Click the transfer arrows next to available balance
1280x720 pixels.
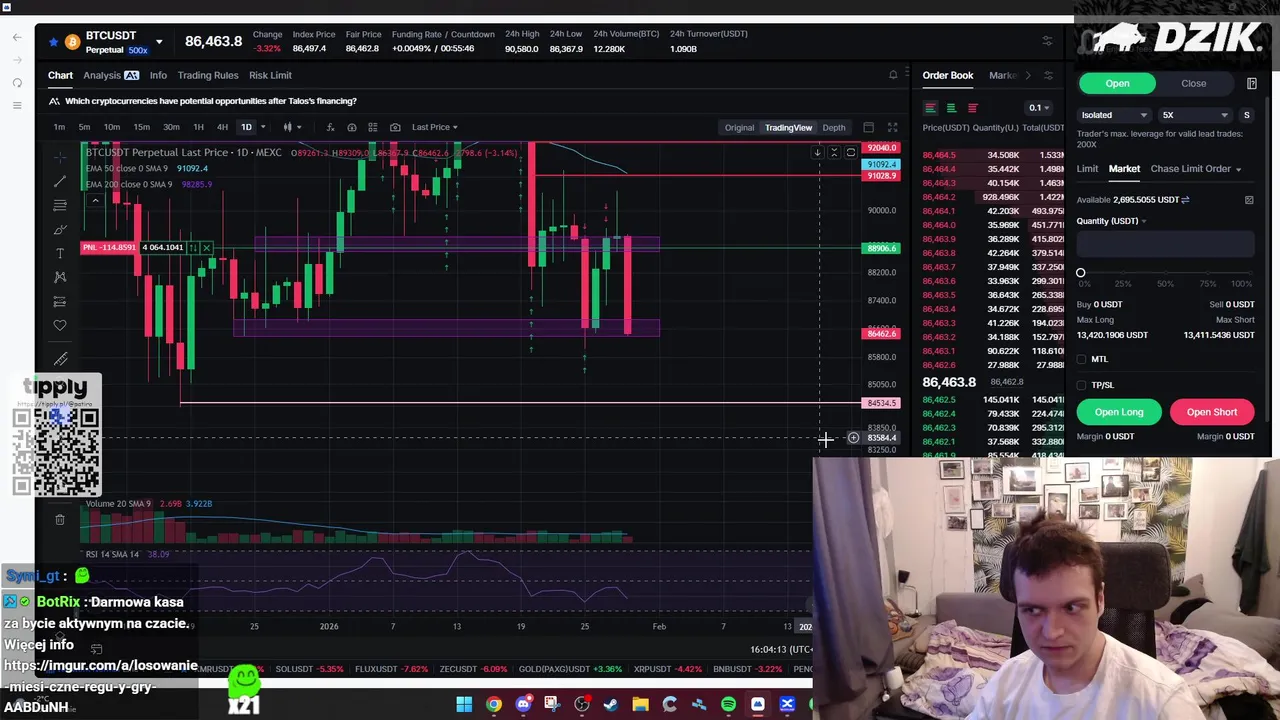[1185, 200]
